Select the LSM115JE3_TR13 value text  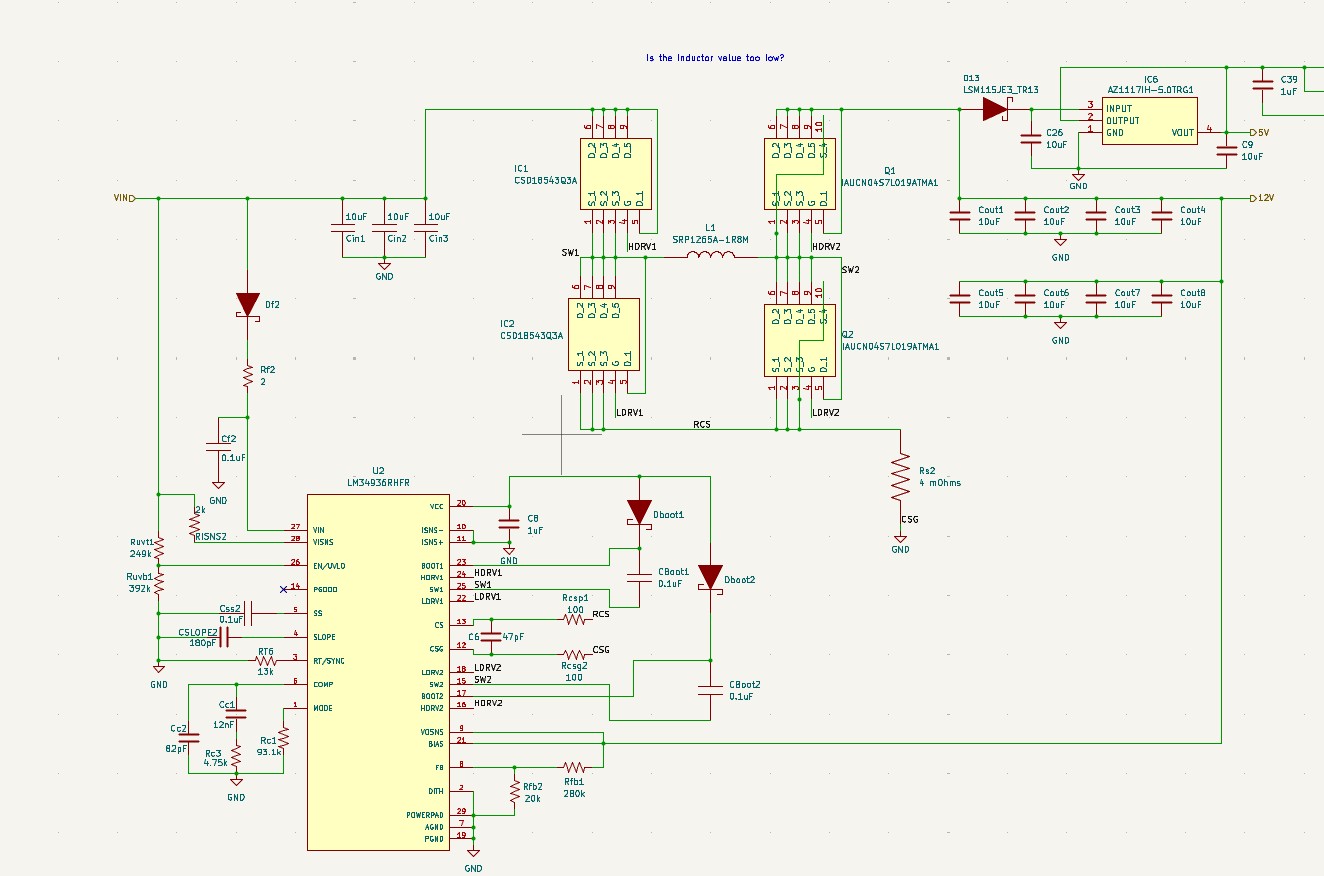point(1001,90)
